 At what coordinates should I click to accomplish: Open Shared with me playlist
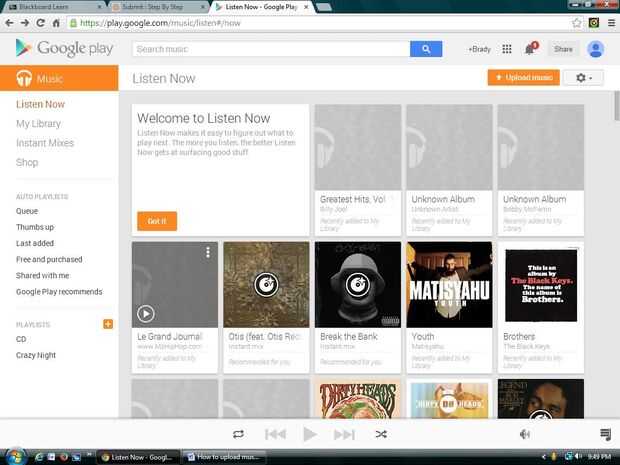click(42, 276)
